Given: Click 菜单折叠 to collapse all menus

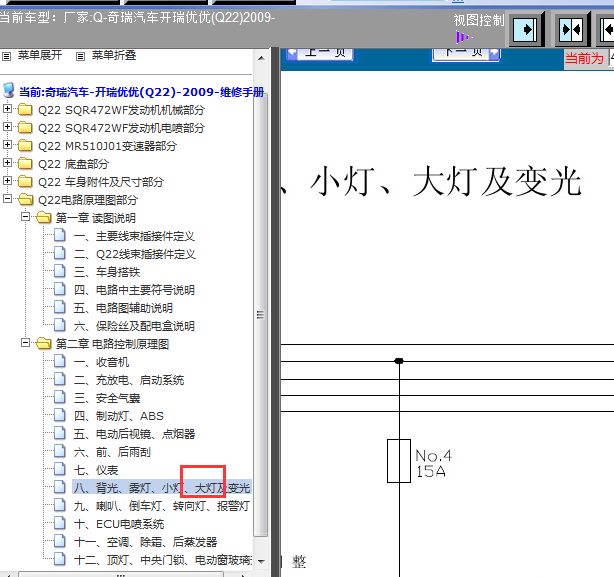Looking at the screenshot, I should point(114,56).
